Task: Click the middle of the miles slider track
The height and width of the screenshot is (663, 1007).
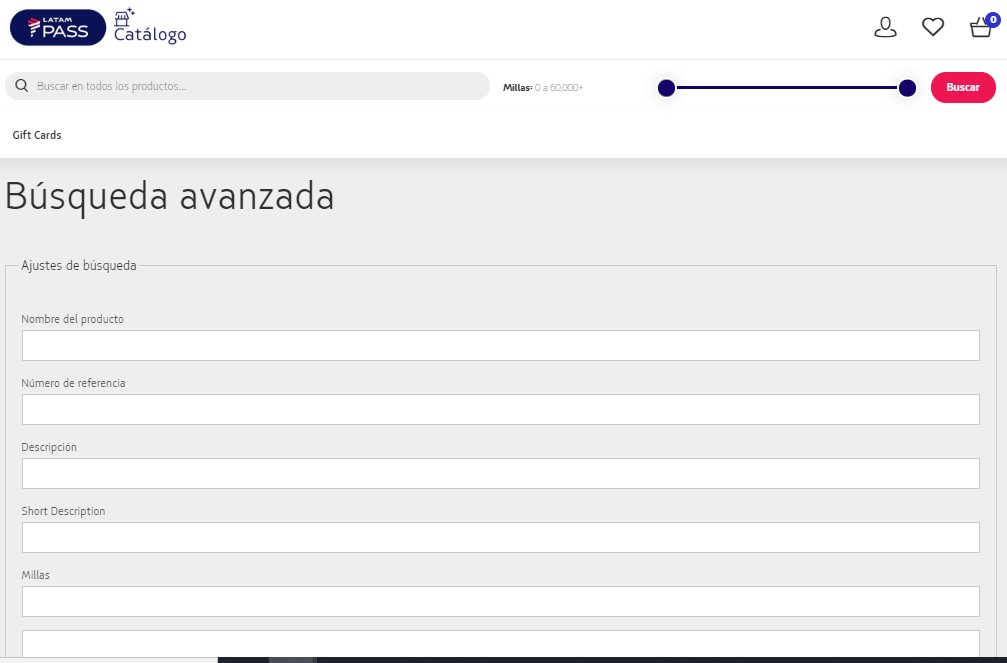Action: [787, 88]
